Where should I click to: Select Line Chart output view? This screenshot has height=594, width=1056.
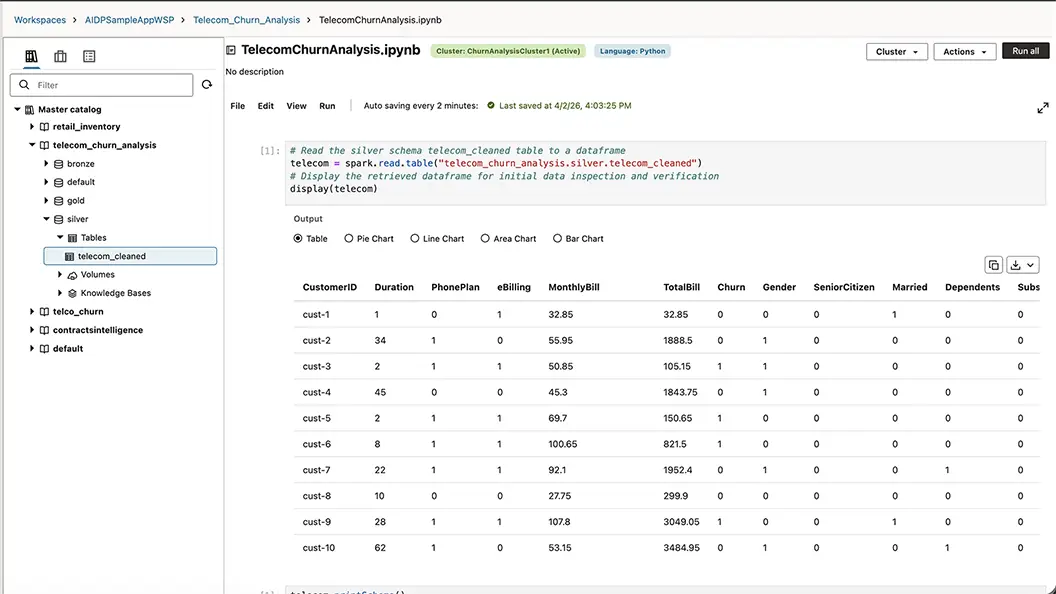[414, 238]
